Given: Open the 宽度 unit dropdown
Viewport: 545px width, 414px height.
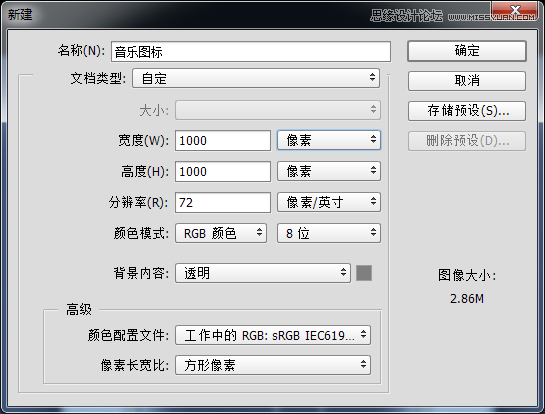Looking at the screenshot, I should tap(329, 140).
